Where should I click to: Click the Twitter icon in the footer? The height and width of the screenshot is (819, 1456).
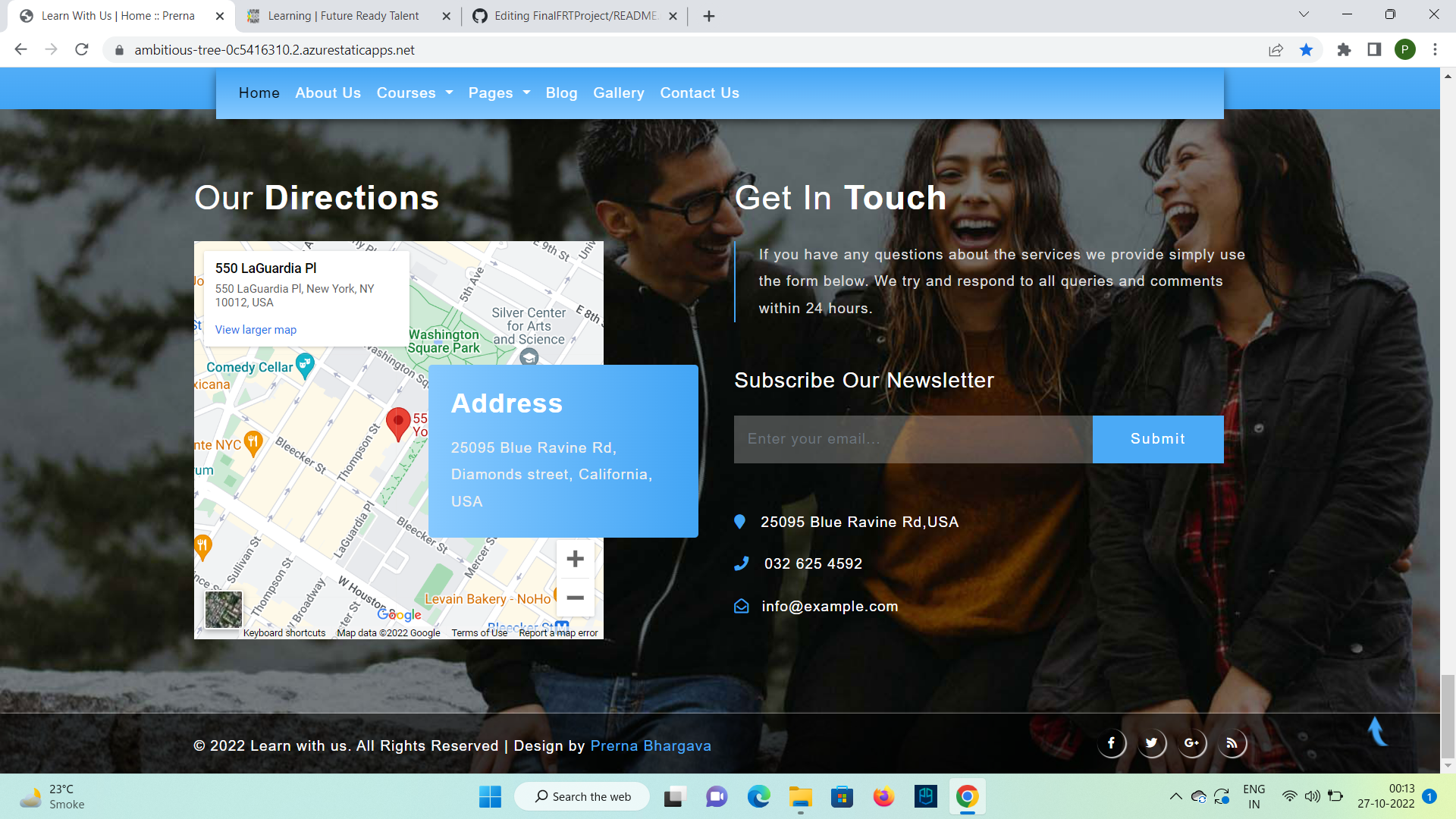(x=1152, y=743)
